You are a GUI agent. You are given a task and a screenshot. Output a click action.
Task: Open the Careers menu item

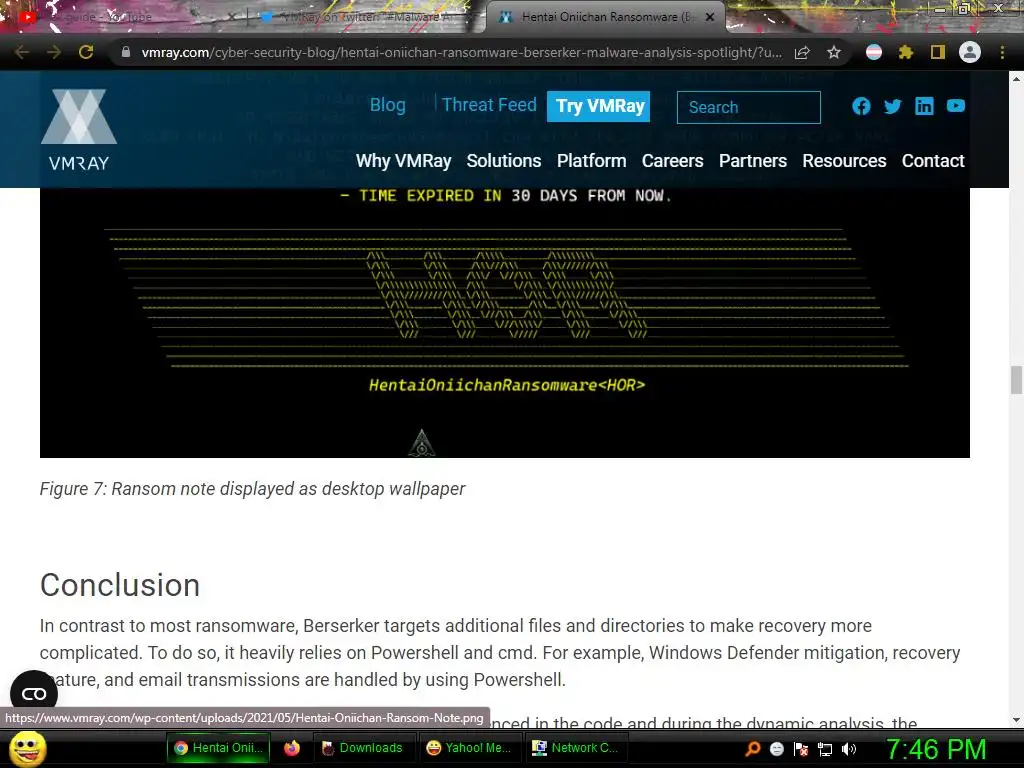pos(673,161)
